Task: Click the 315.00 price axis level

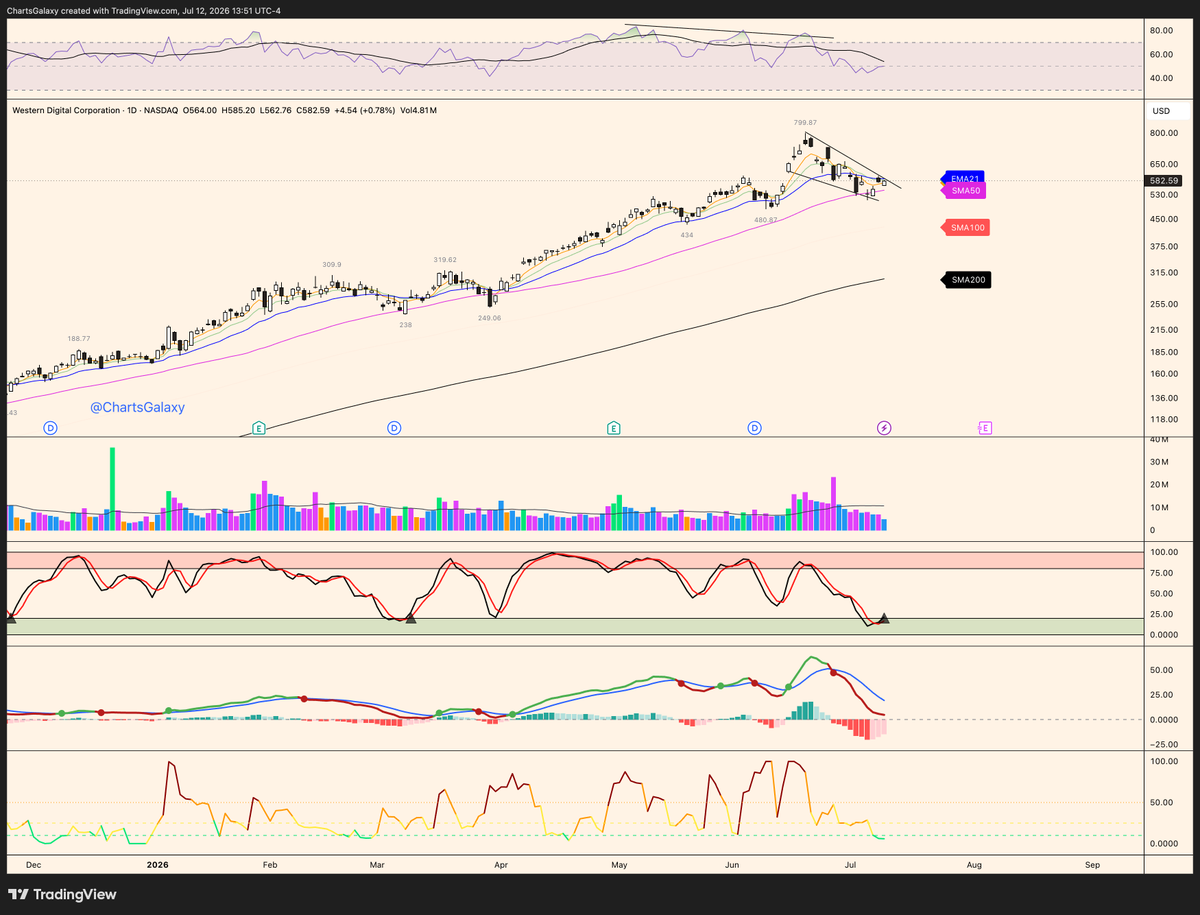Action: pyautogui.click(x=1163, y=273)
